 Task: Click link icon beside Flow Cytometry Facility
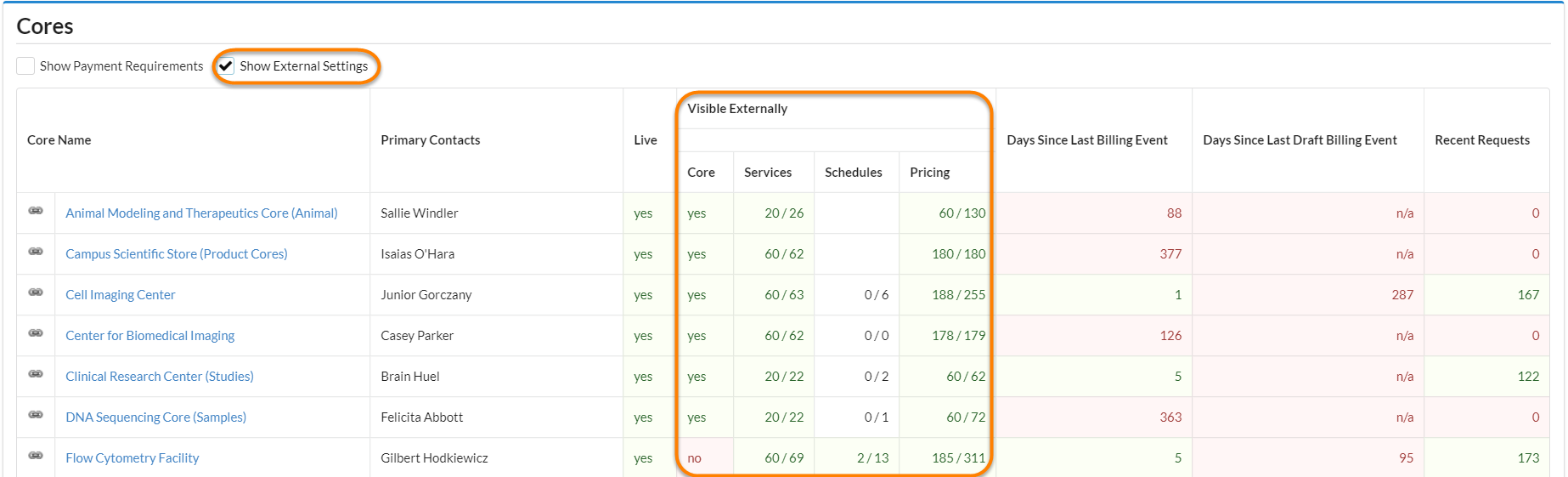point(36,456)
